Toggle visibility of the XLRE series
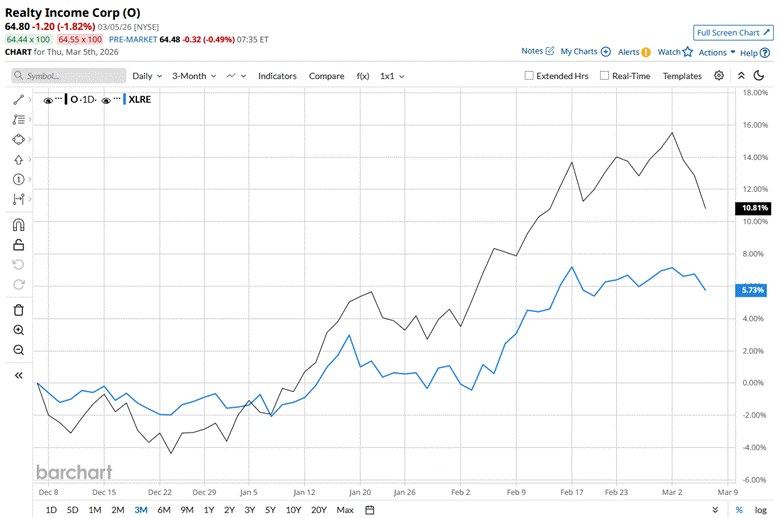Viewport: 780px width, 518px height. [x=106, y=100]
